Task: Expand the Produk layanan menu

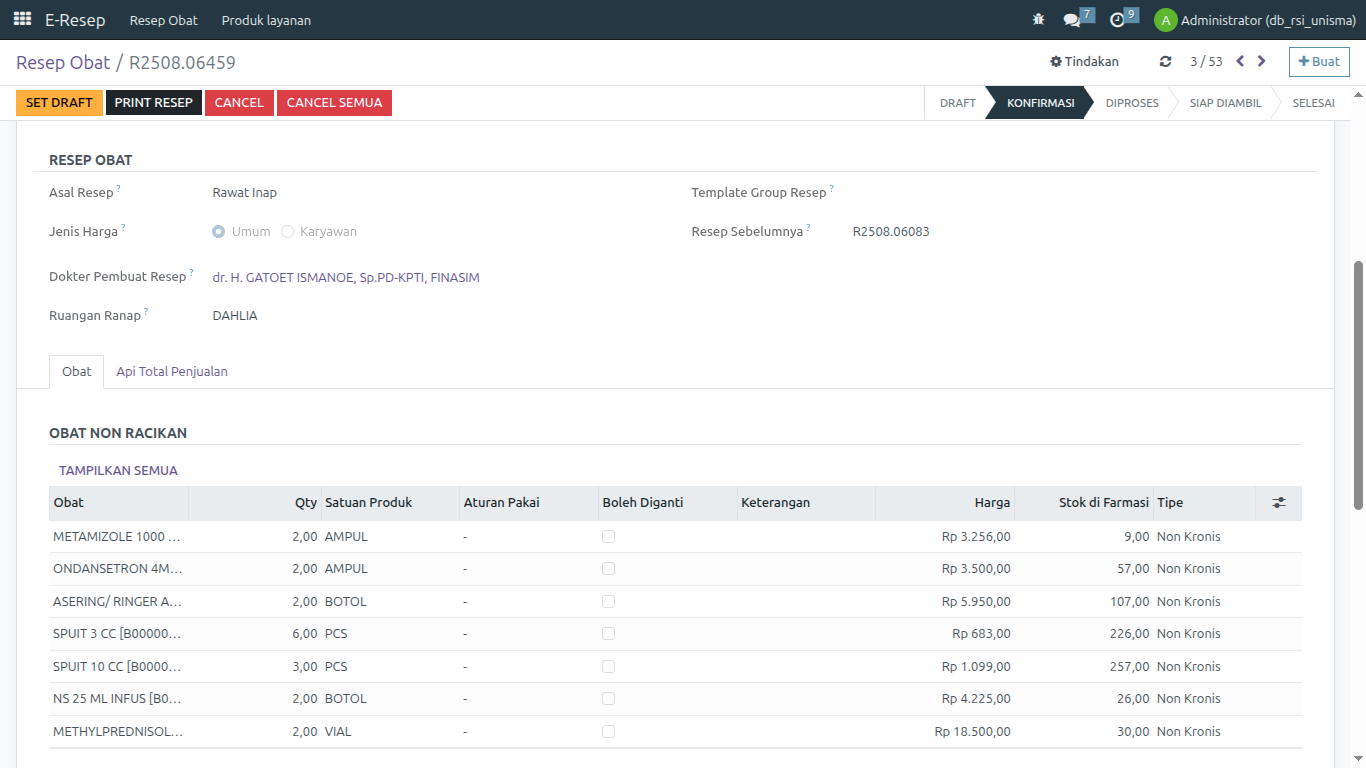Action: (266, 20)
